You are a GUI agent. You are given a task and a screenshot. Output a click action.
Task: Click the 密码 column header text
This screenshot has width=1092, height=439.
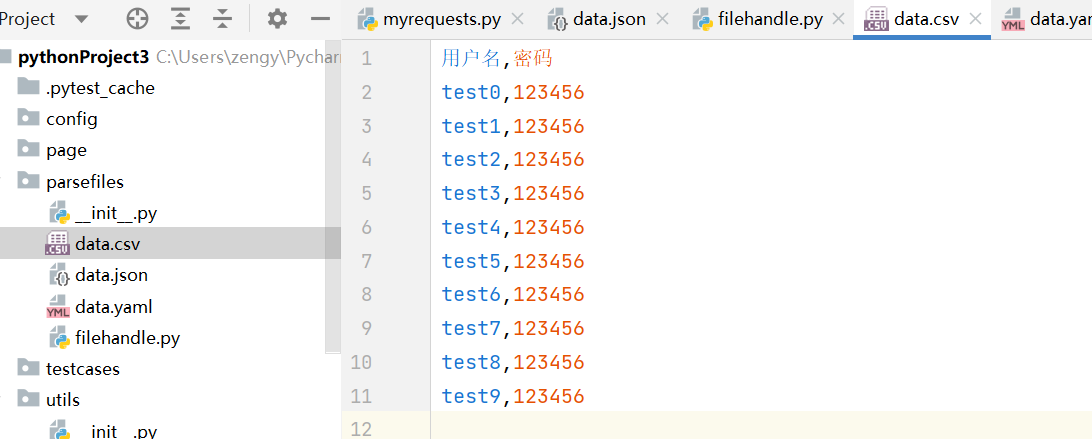[533, 59]
